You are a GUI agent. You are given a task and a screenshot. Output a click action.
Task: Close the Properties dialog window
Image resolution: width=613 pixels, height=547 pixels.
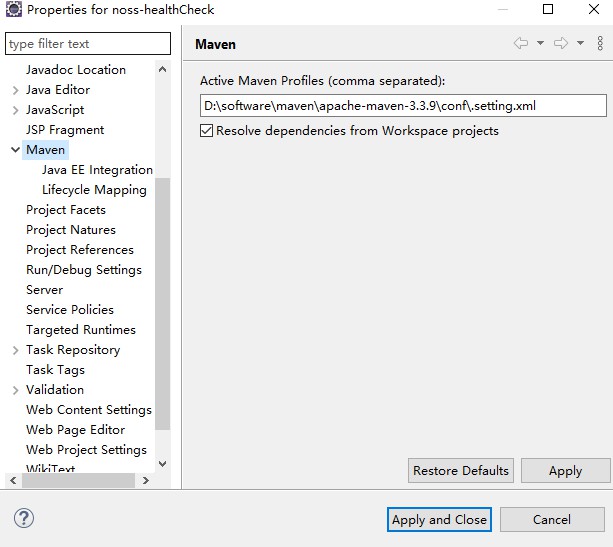(x=594, y=9)
